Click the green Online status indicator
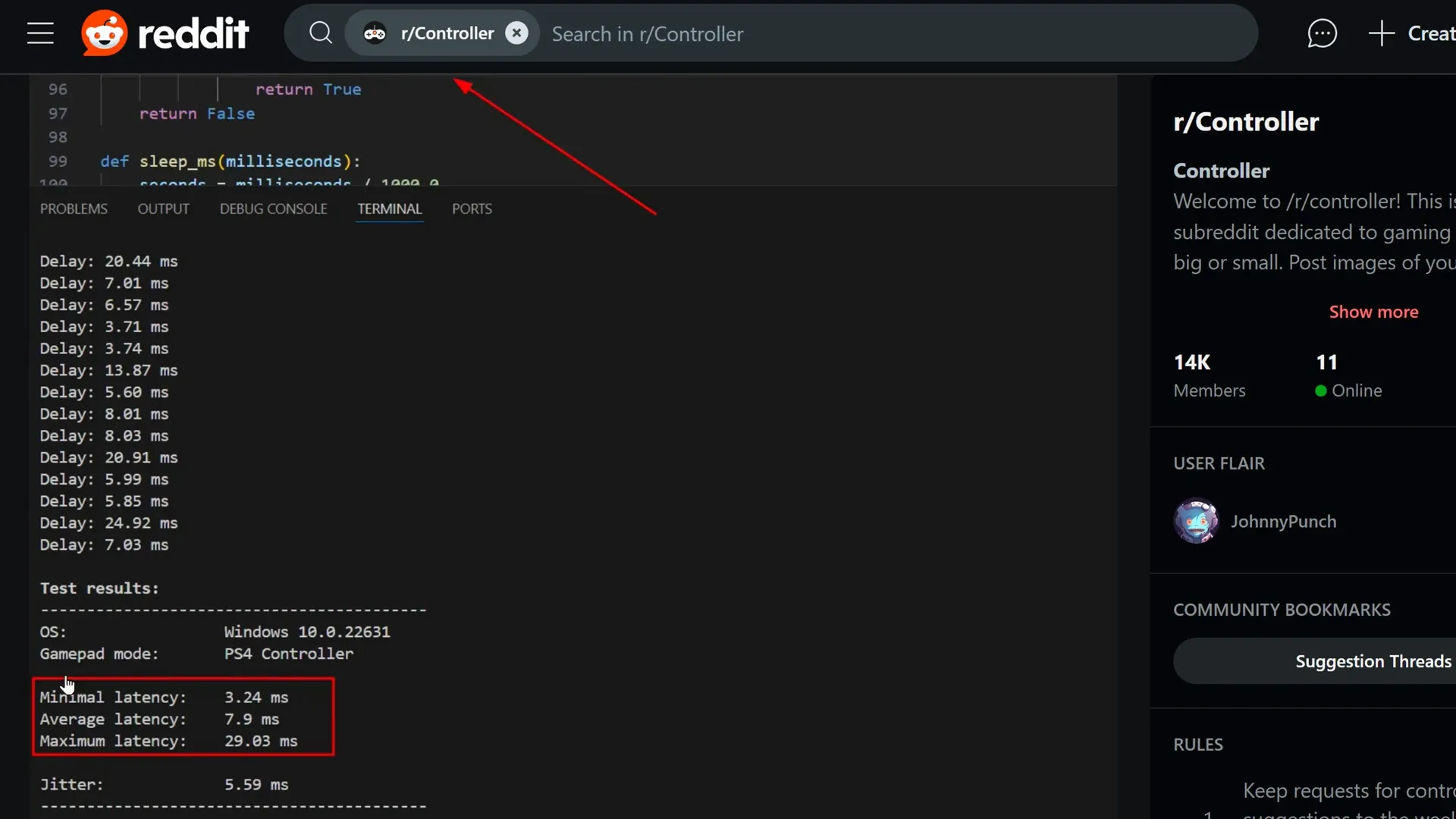 click(x=1320, y=391)
